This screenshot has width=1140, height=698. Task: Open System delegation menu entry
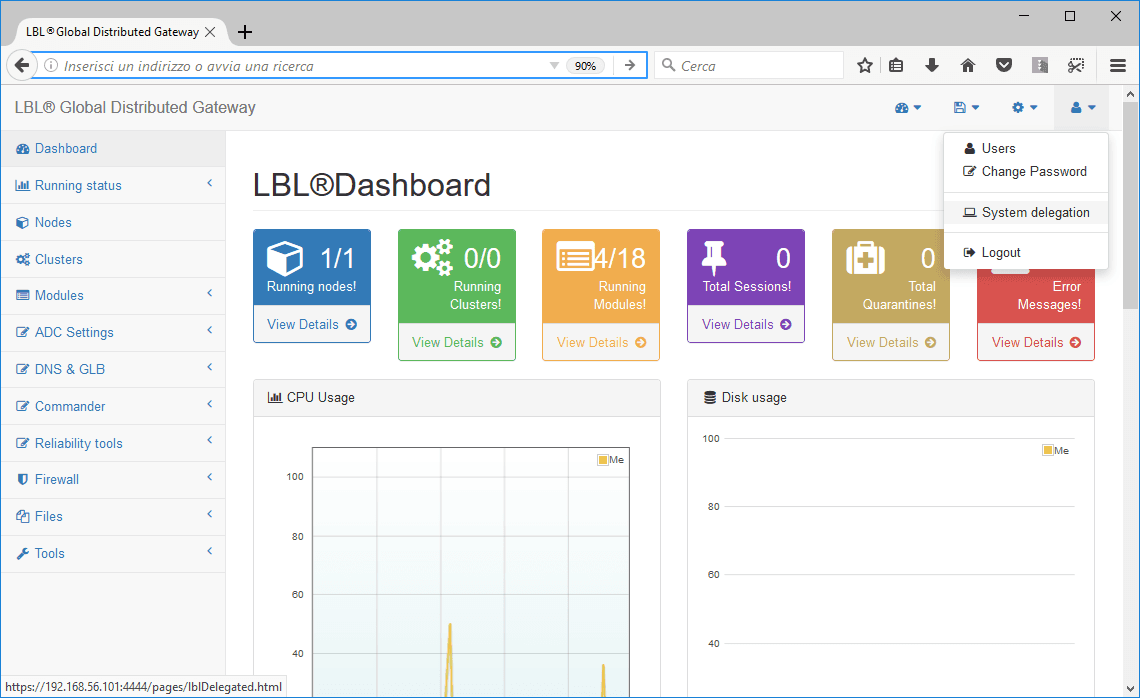coord(1026,212)
